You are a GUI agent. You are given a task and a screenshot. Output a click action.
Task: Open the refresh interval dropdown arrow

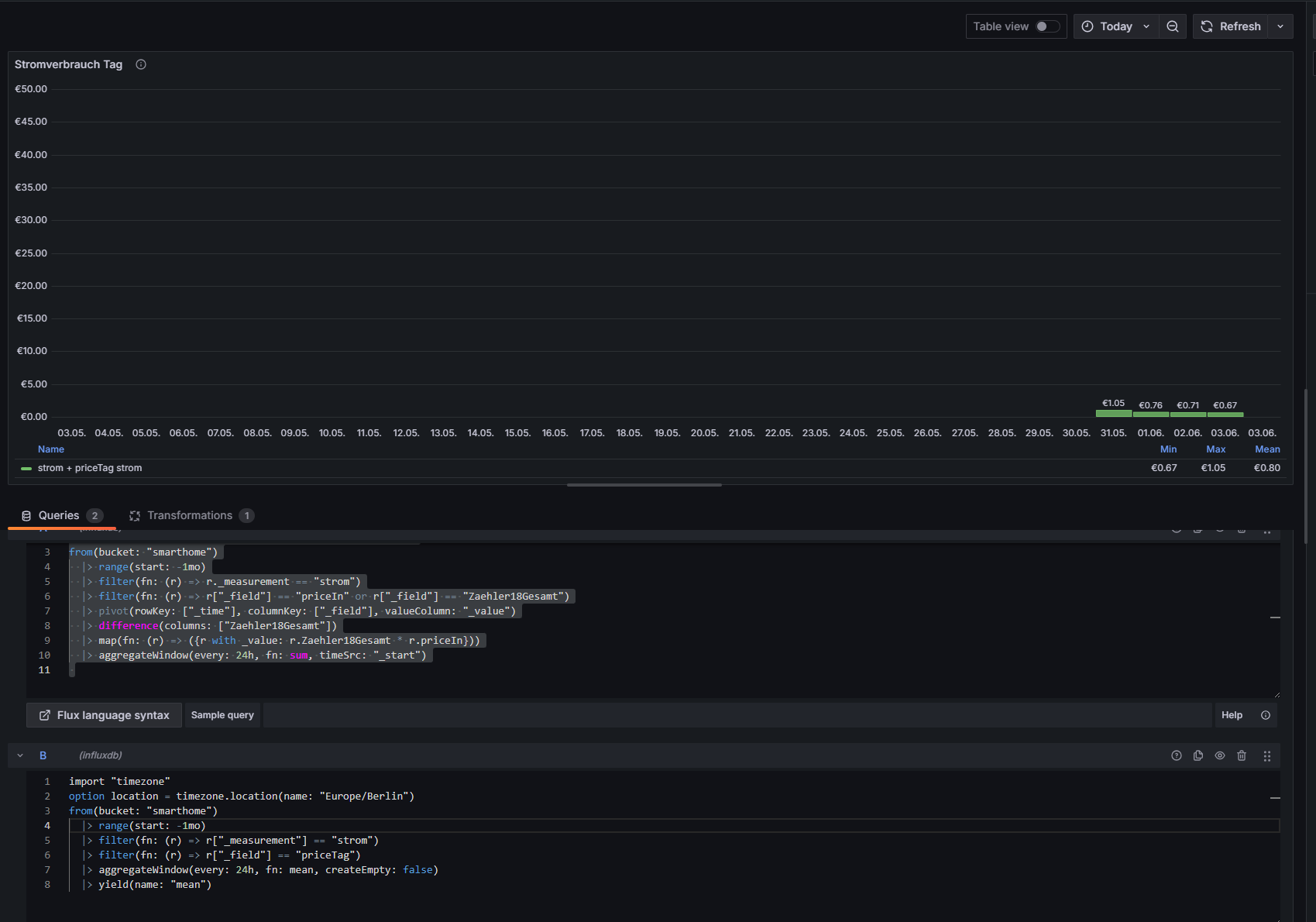point(1280,26)
